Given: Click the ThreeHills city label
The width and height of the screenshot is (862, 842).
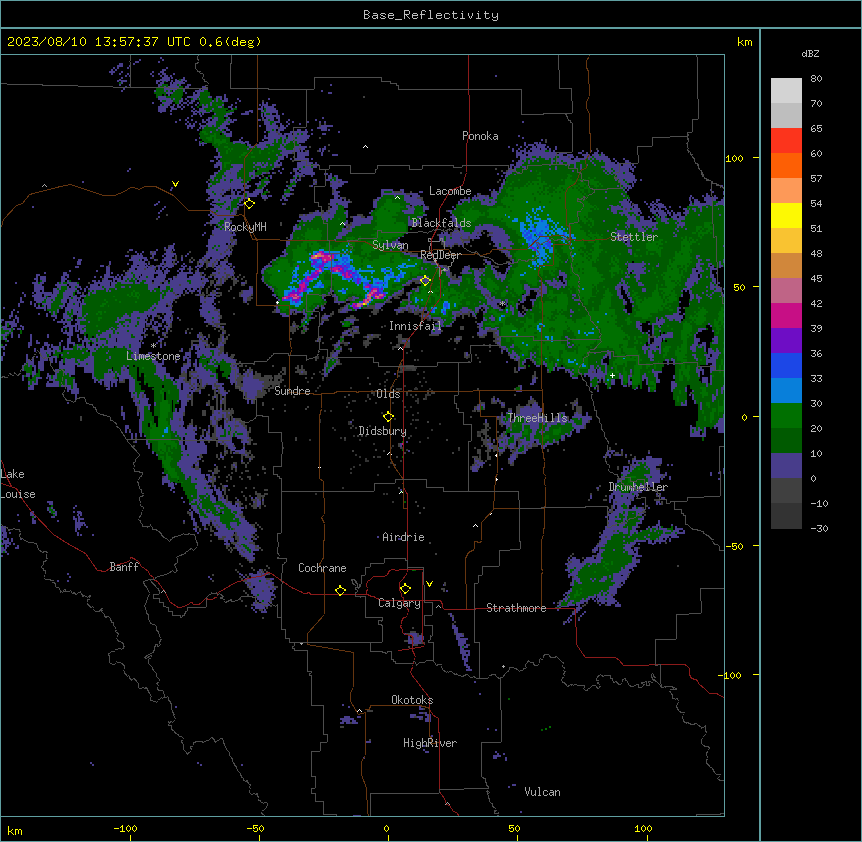Looking at the screenshot, I should coord(537,418).
